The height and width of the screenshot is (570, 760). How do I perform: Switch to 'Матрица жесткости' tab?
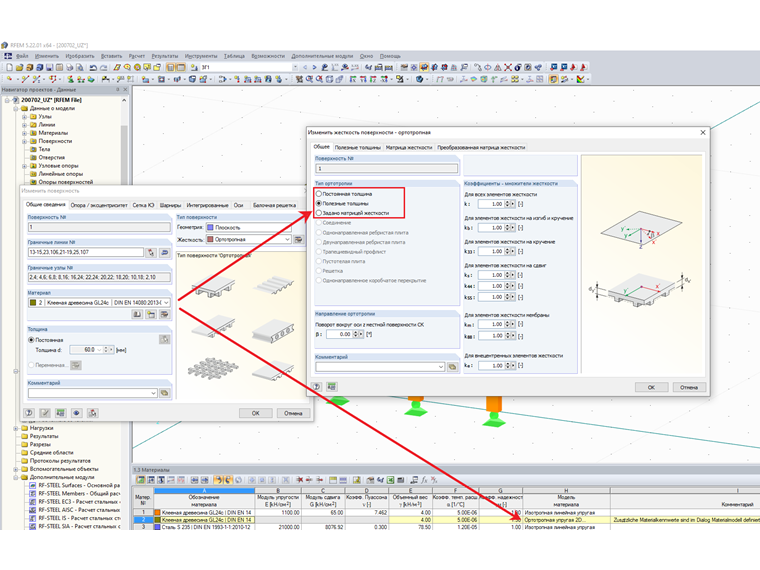coord(409,147)
